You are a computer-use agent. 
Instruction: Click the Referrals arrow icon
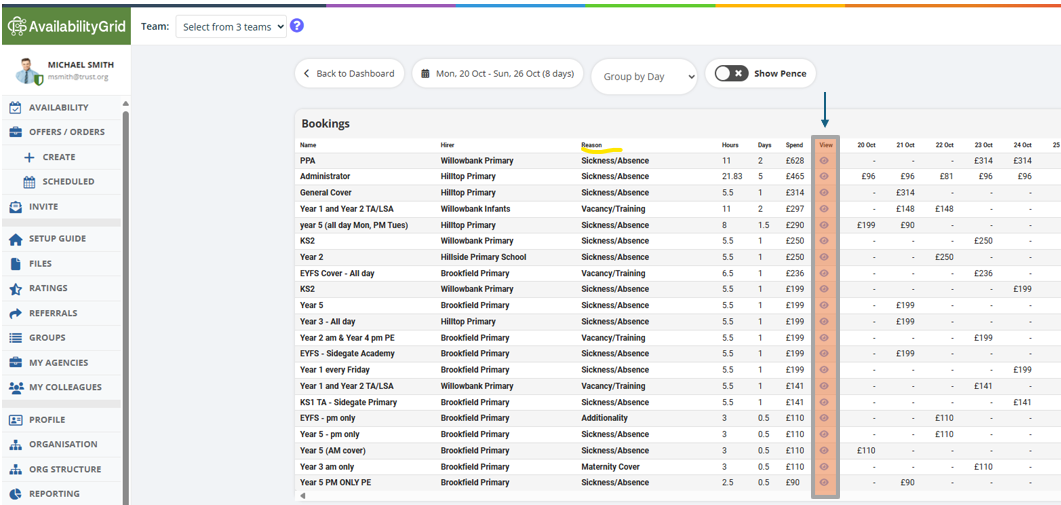point(16,313)
